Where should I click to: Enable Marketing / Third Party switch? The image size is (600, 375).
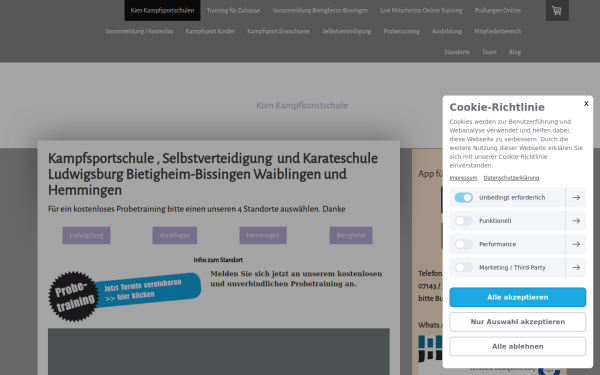[463, 267]
